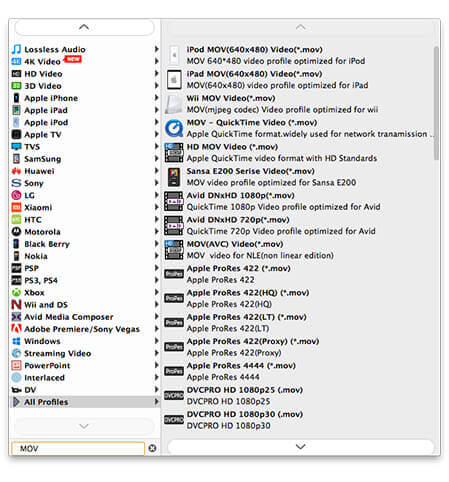This screenshot has height=482, width=449.
Task: Choose iPod MOV(640x480) Video profile
Action: tap(298, 55)
